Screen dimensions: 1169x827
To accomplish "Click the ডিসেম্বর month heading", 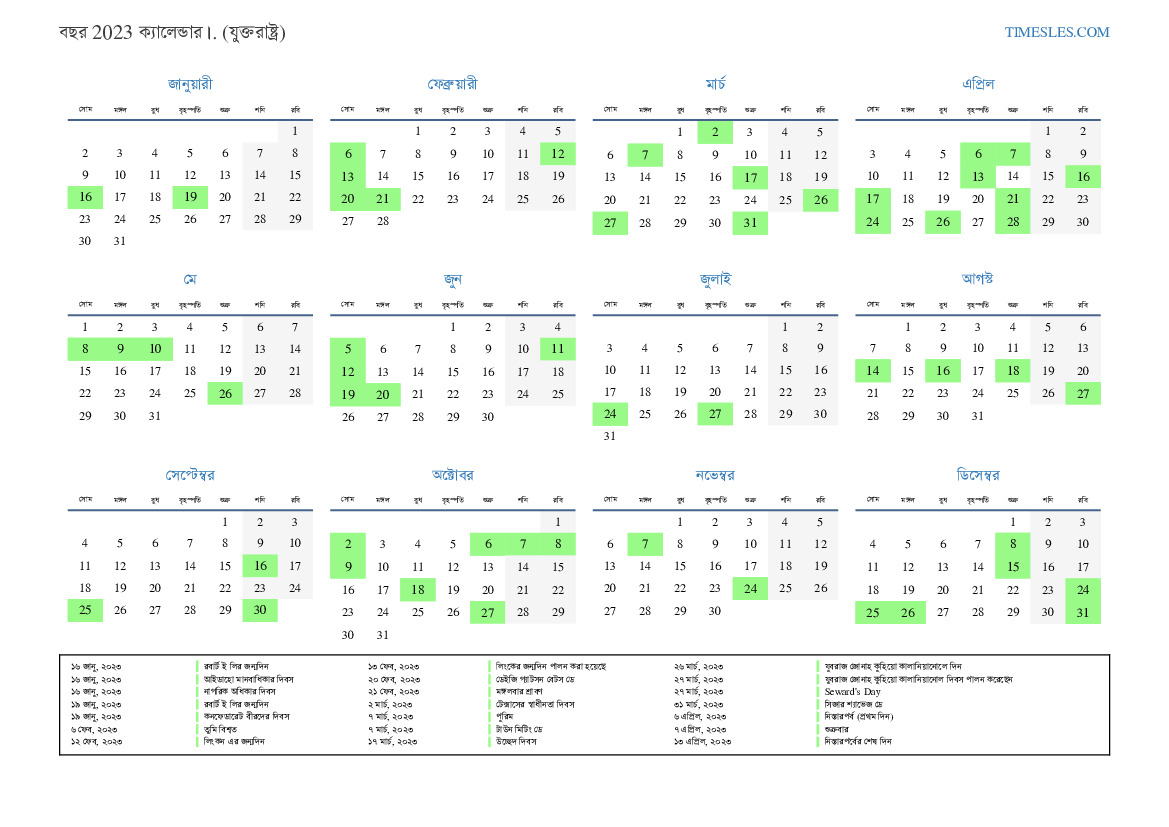I will [977, 475].
